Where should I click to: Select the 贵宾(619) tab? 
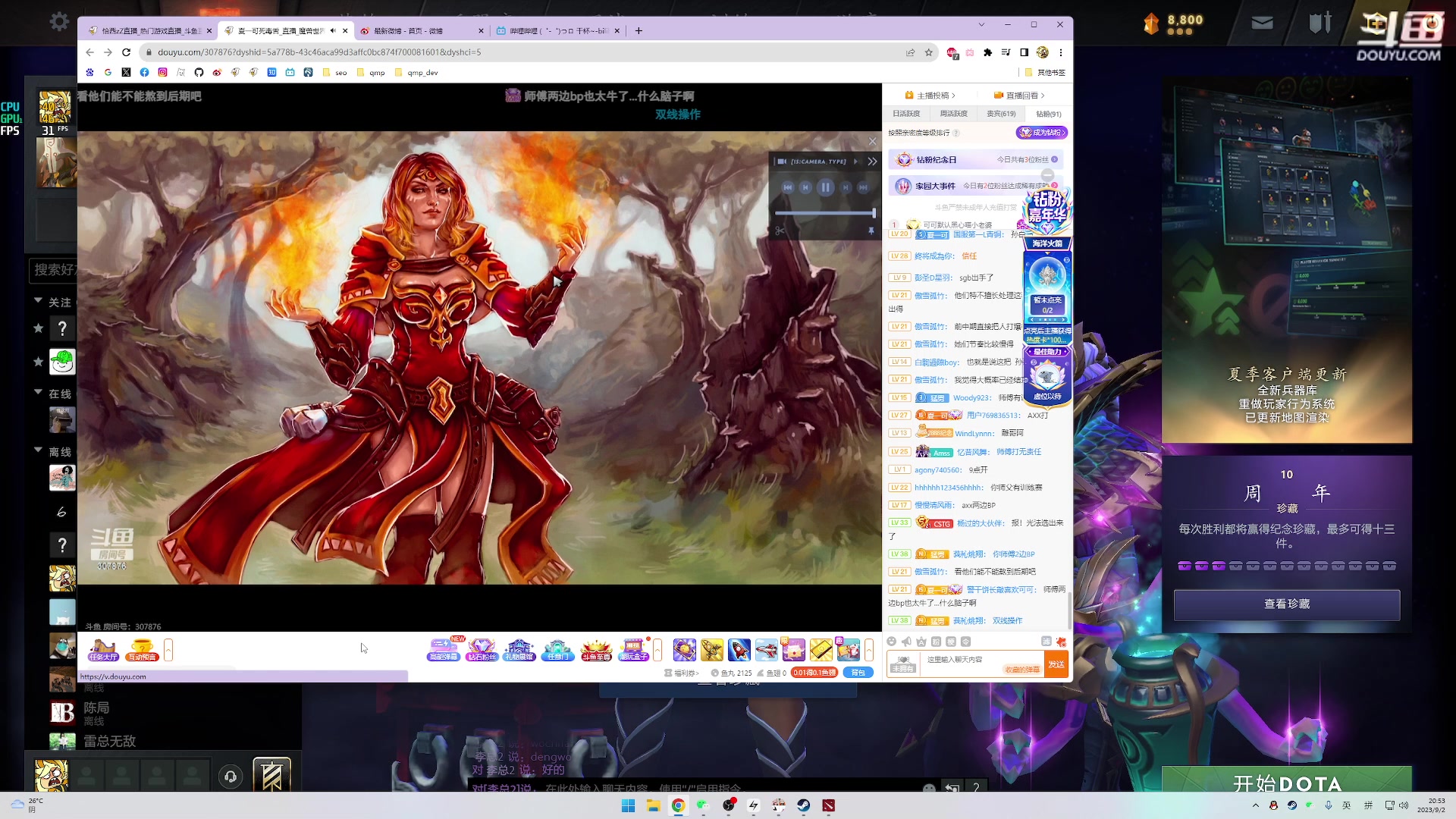click(x=1001, y=114)
